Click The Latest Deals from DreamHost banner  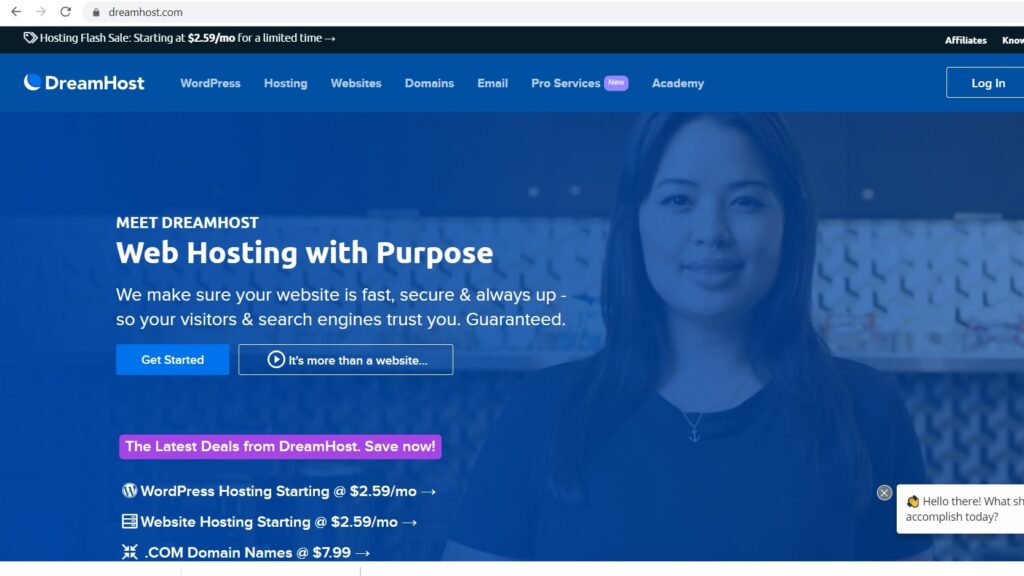tap(280, 447)
